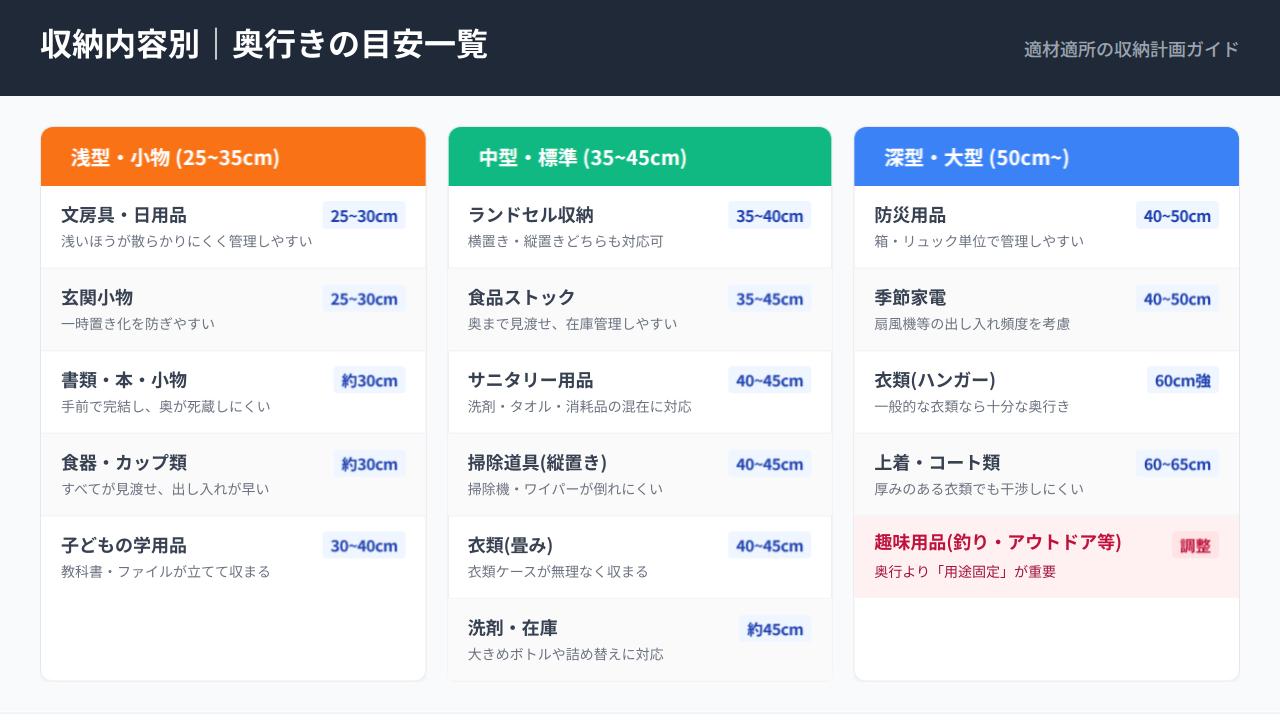Image resolution: width=1280 pixels, height=720 pixels.
Task: Click the red 調整 badge
Action: tap(1195, 546)
